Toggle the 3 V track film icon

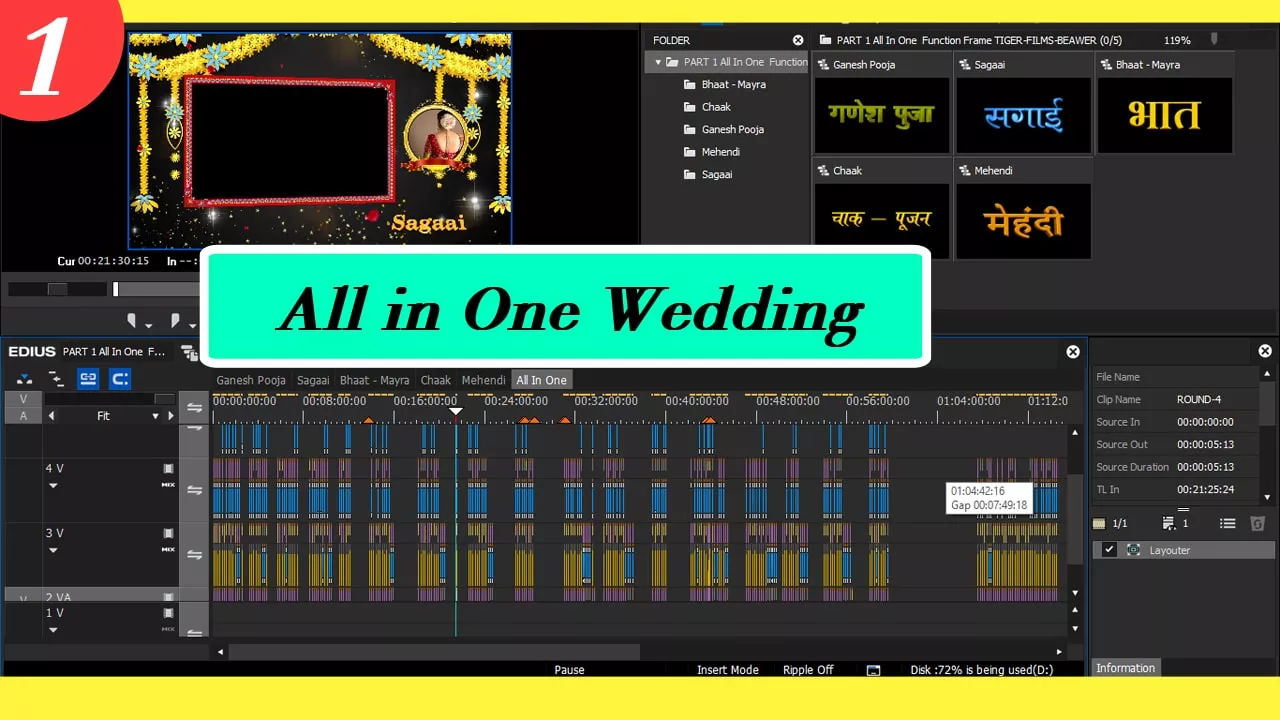(168, 533)
